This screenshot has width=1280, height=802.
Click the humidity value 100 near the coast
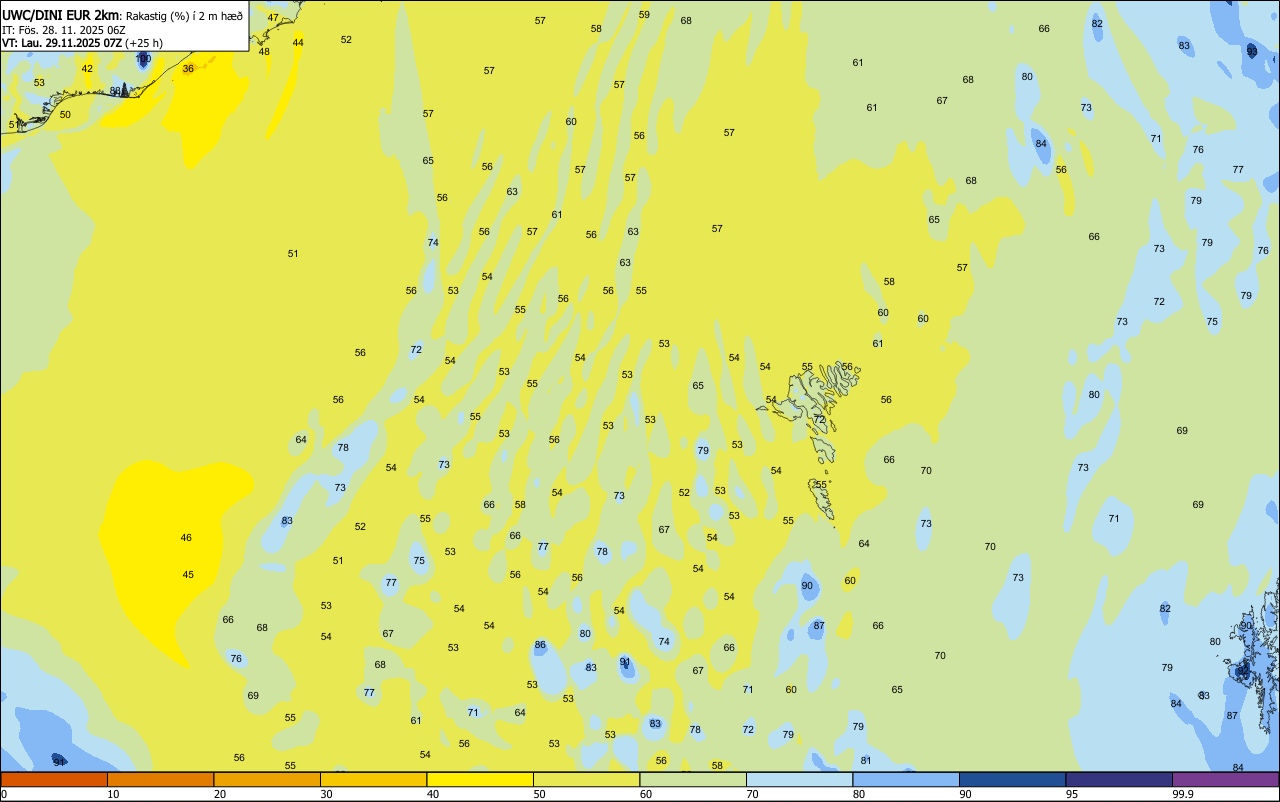click(143, 59)
